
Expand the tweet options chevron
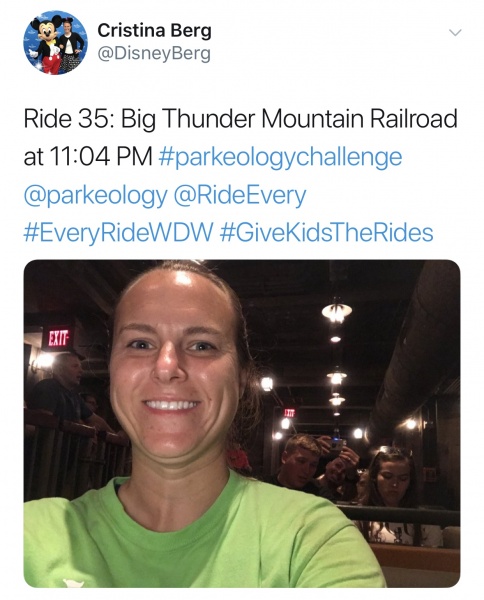(x=455, y=33)
